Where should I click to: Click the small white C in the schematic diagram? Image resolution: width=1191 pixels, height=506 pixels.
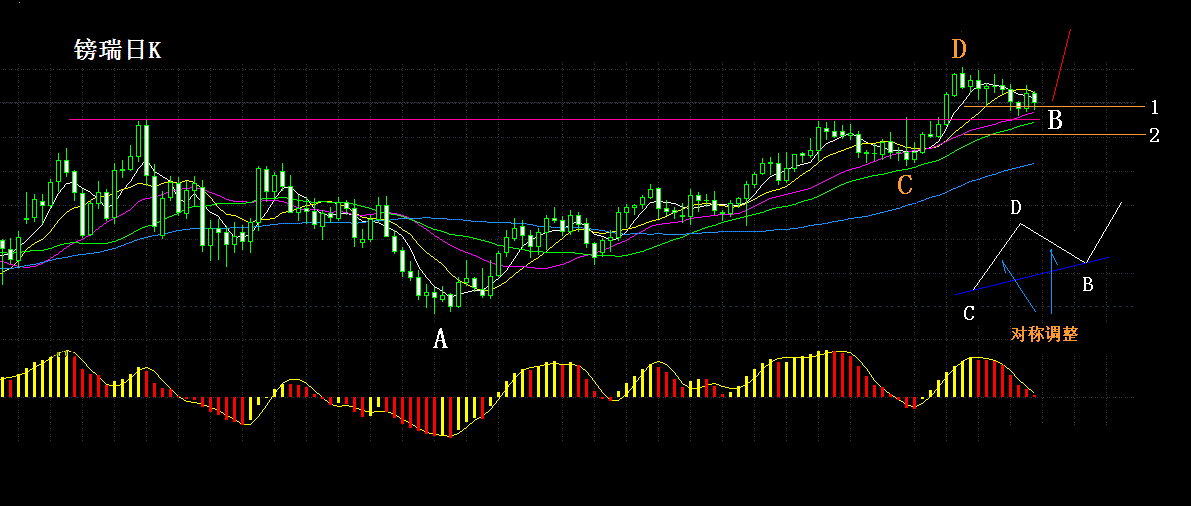968,313
